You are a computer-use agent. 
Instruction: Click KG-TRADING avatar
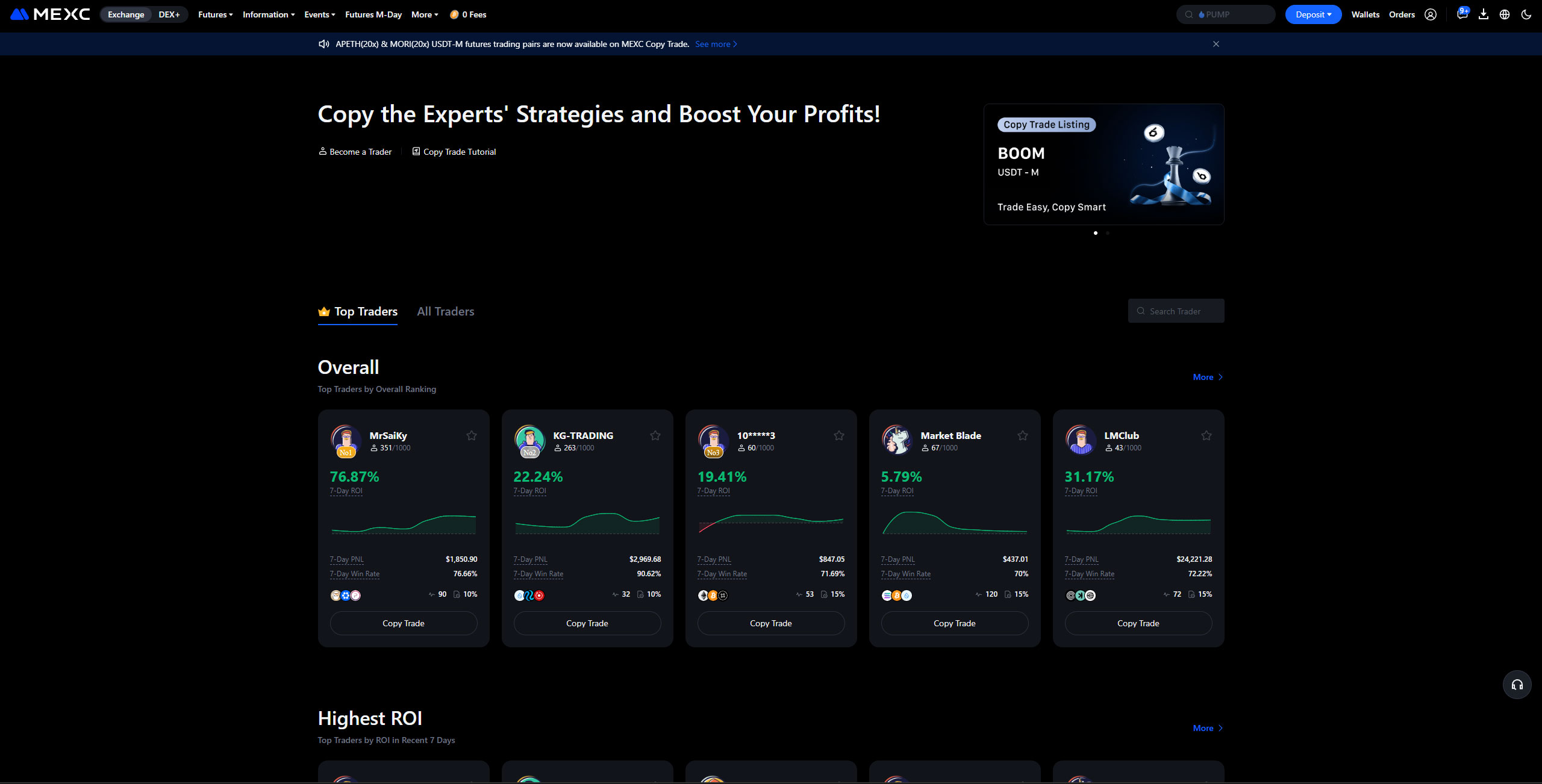(x=529, y=441)
